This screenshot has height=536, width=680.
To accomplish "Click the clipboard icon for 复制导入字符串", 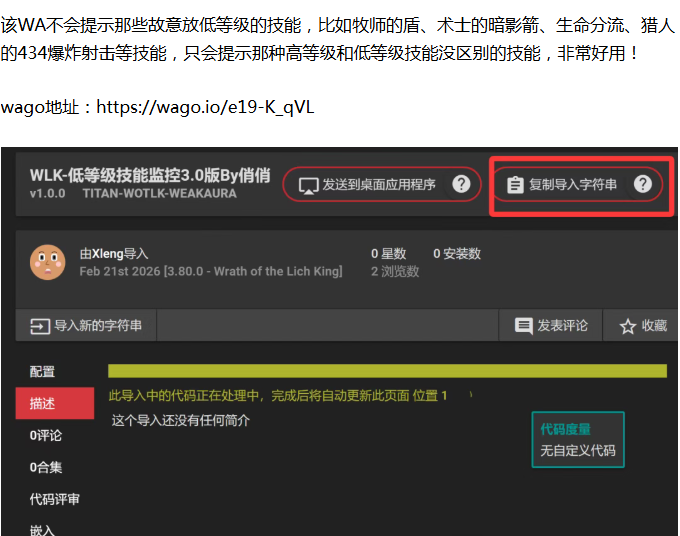I will (x=515, y=185).
